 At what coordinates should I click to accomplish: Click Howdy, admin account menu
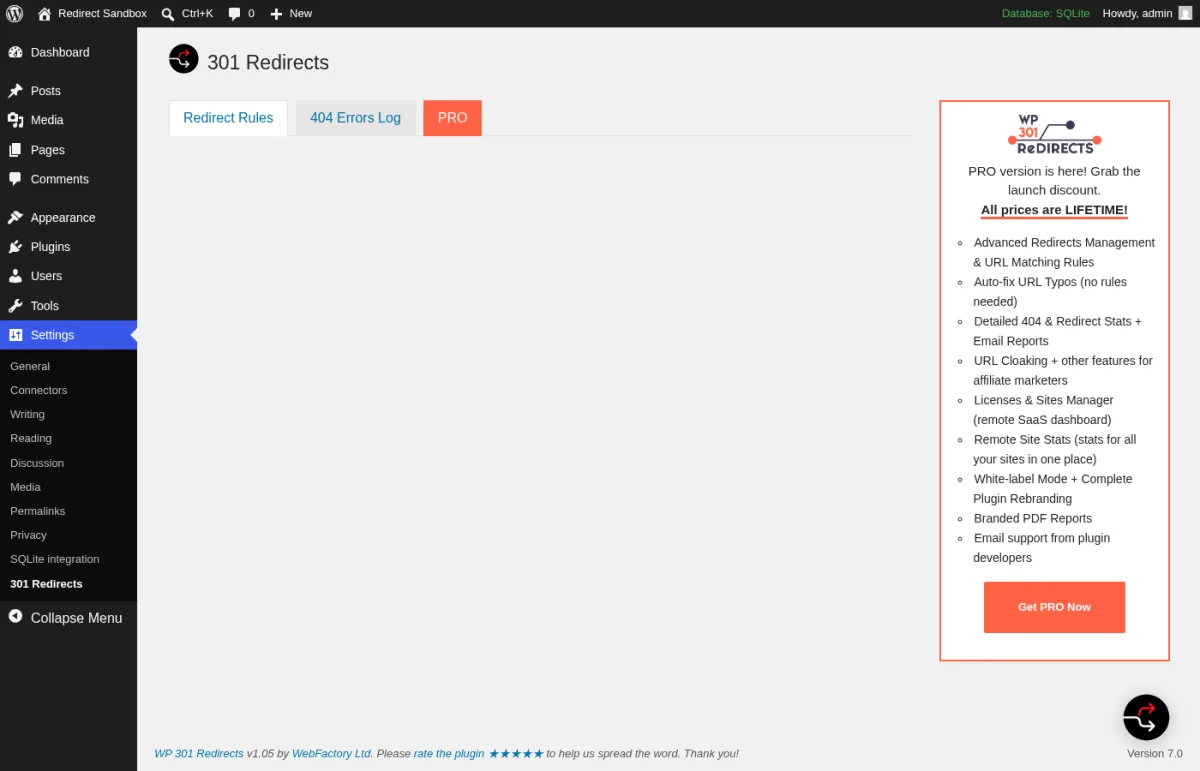[x=1147, y=13]
